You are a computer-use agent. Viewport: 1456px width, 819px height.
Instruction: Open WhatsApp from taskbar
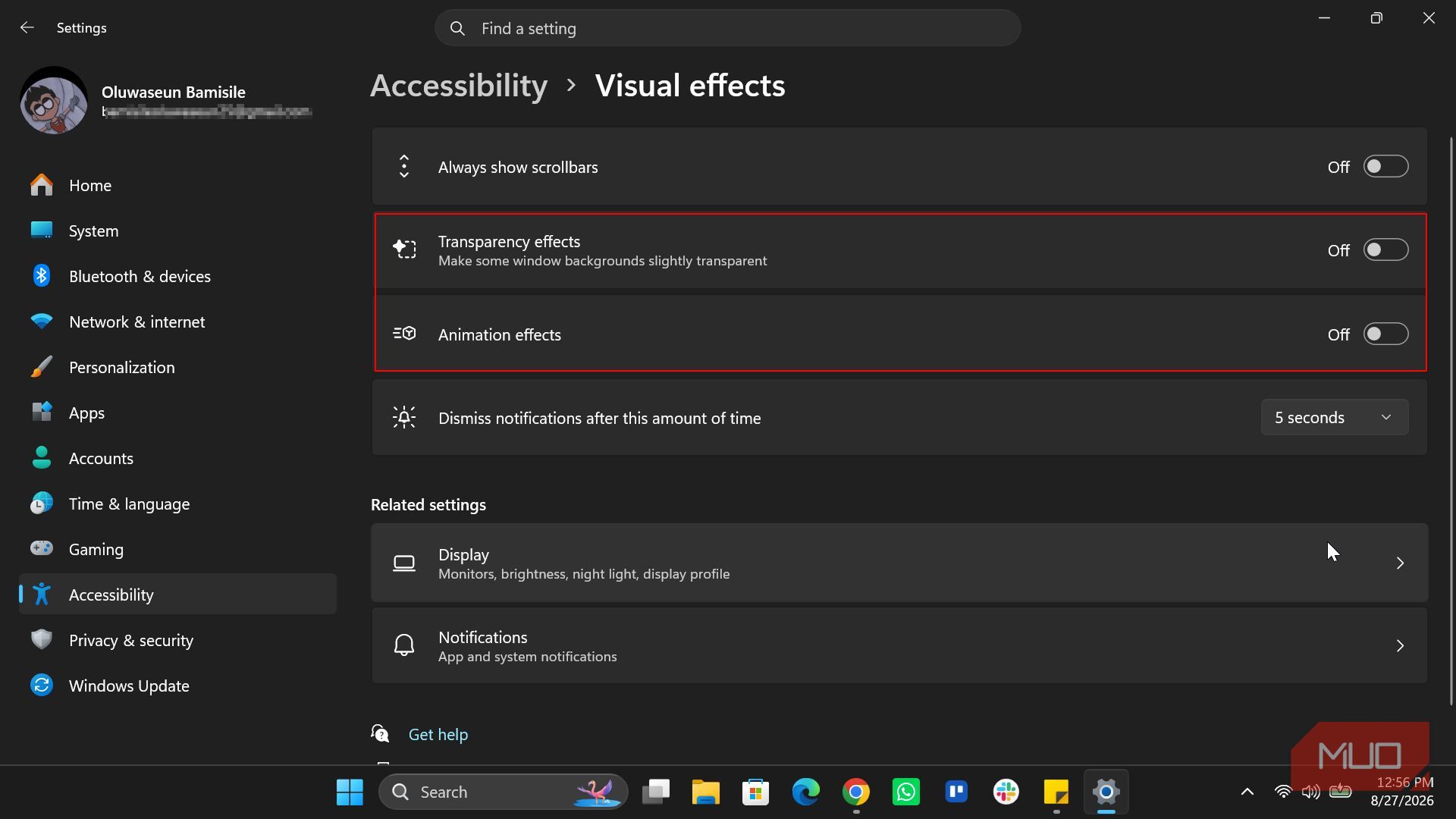pyautogui.click(x=906, y=792)
